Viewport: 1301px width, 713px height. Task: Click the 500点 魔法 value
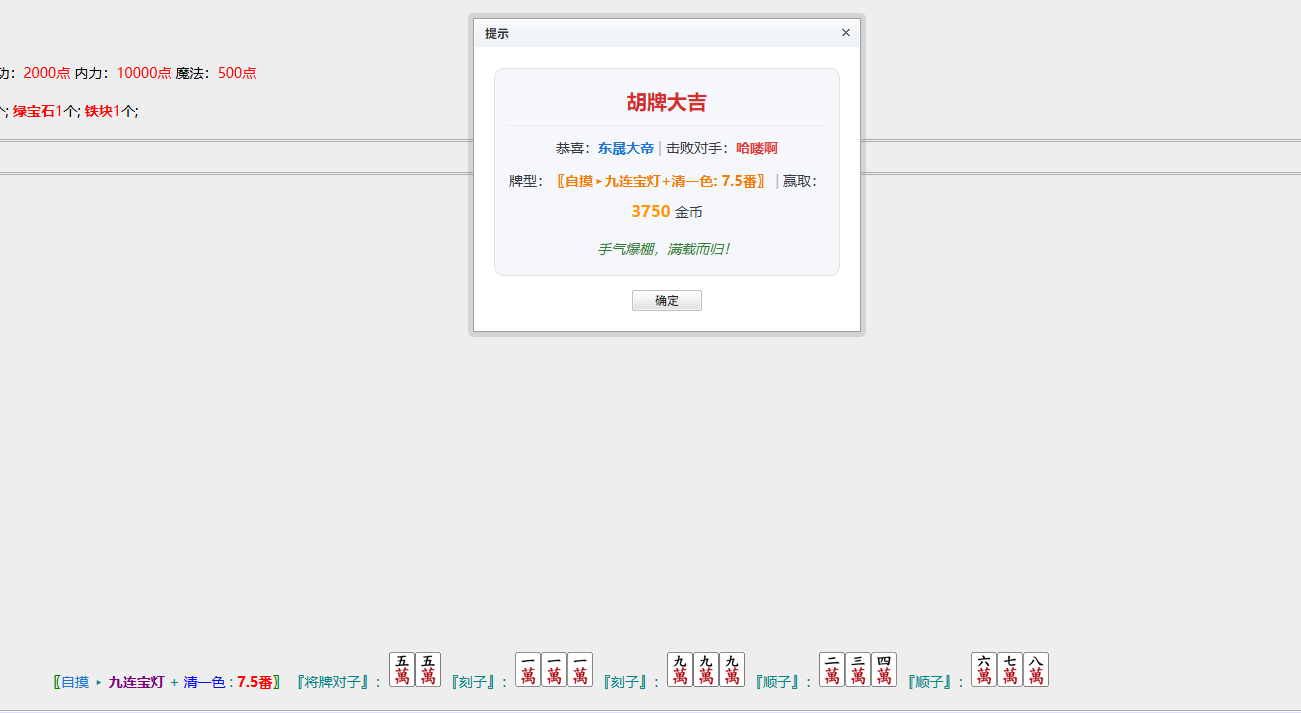point(237,73)
